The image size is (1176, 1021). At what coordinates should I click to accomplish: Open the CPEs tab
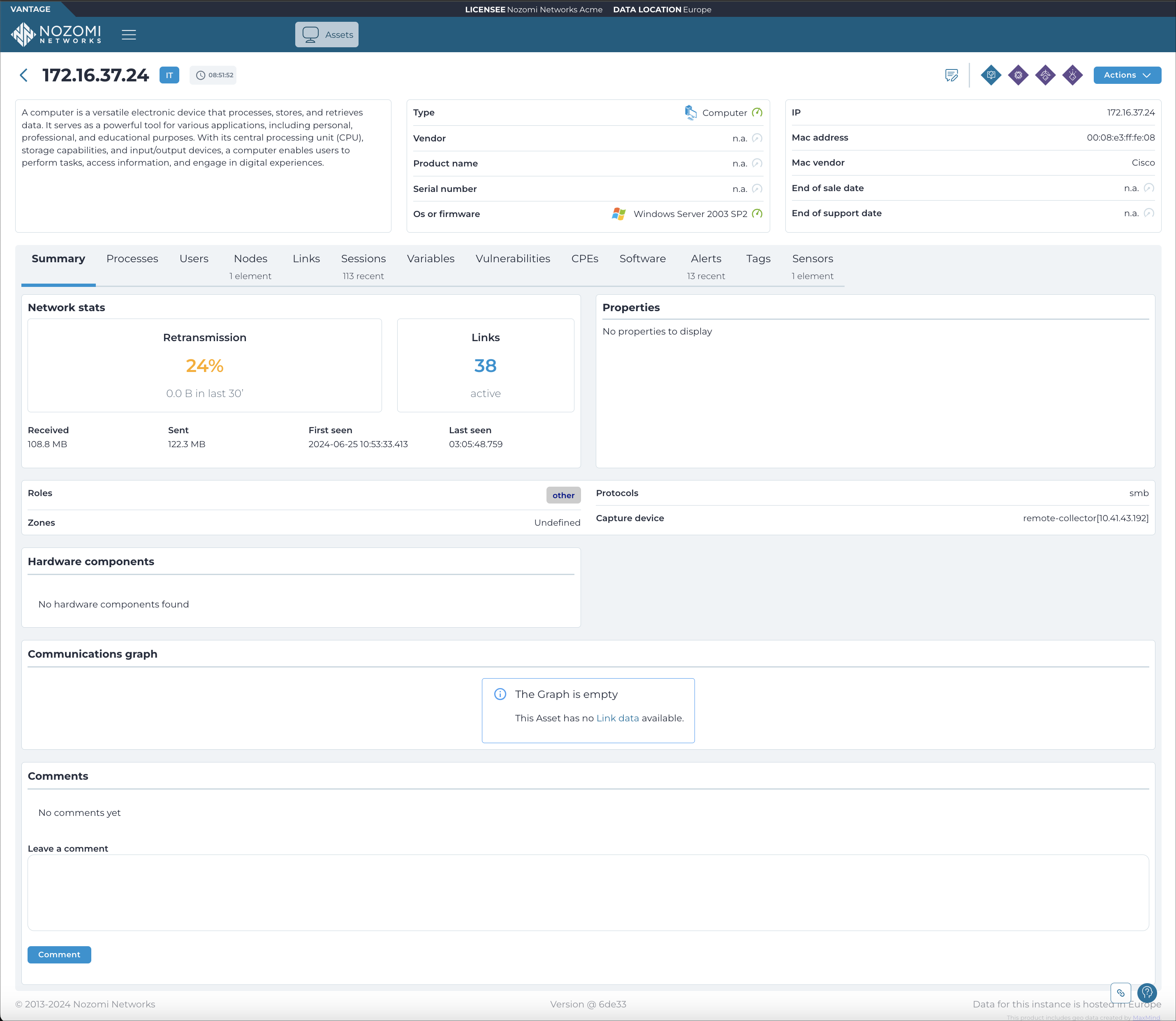tap(585, 259)
